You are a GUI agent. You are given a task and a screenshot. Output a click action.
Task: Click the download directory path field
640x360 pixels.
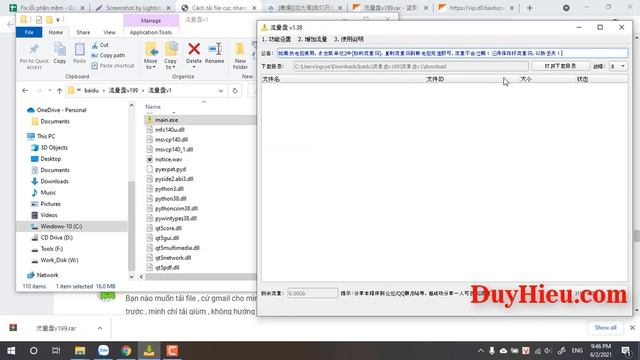(x=411, y=66)
